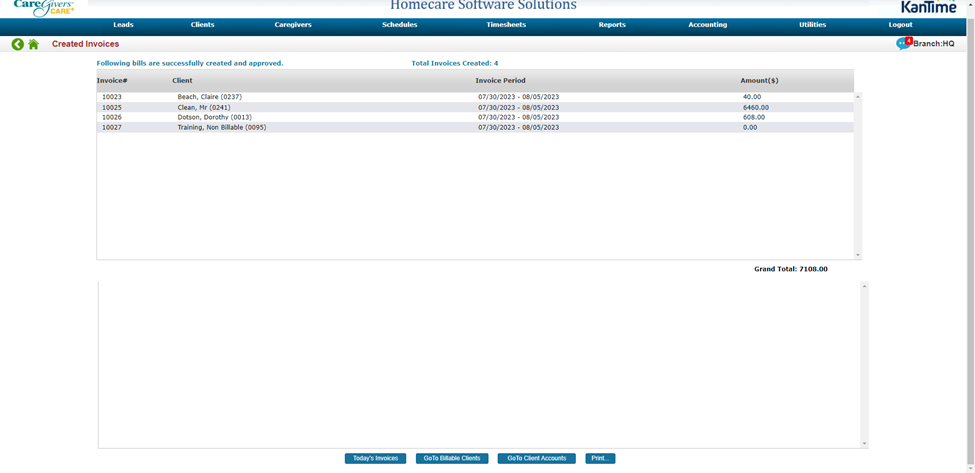The height and width of the screenshot is (473, 975).
Task: Open the Timesheets menu
Action: (506, 25)
